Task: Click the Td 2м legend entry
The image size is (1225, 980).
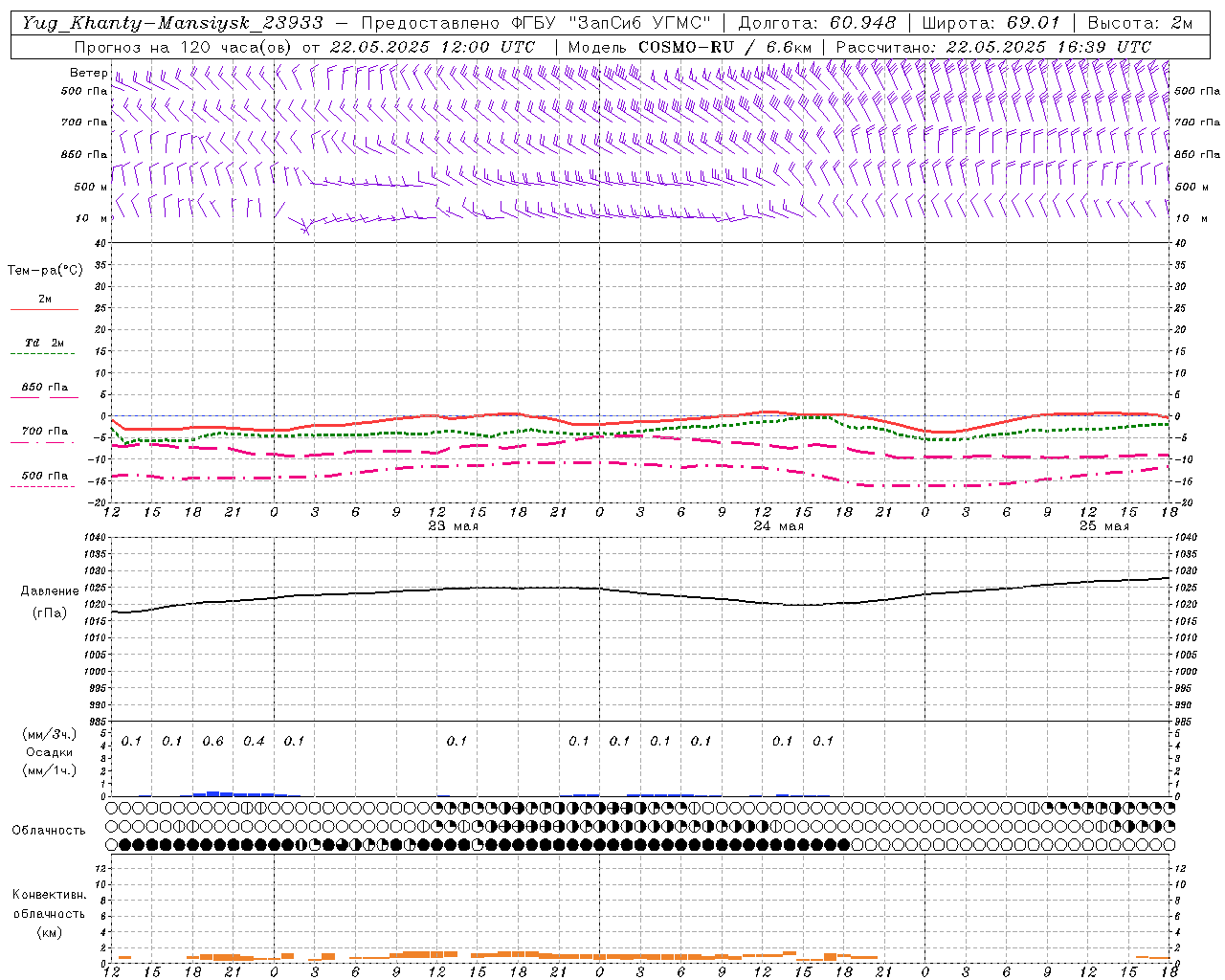Action: point(44,343)
